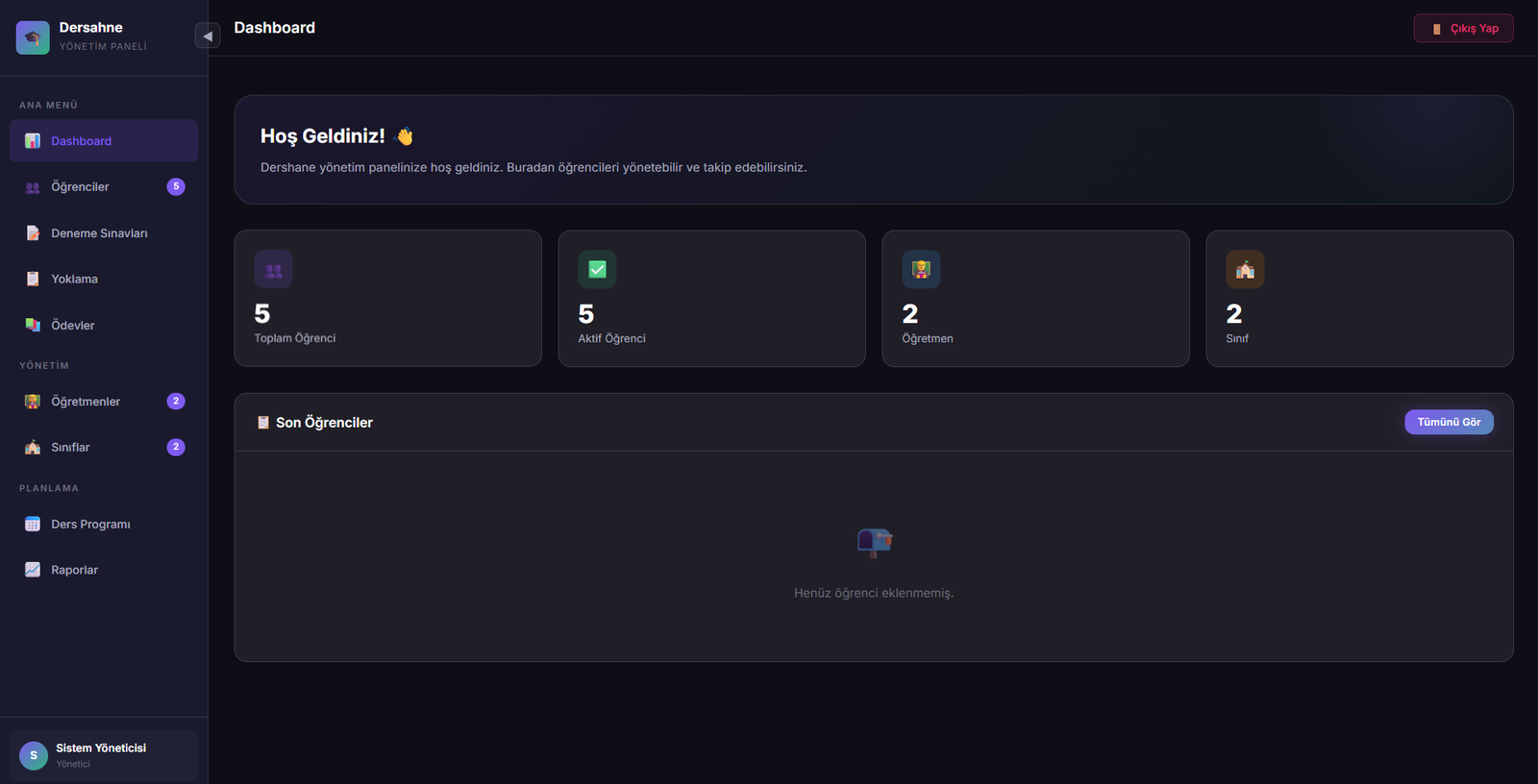This screenshot has height=784, width=1538.
Task: Open the Öğrenciler sidebar page
Action: click(x=81, y=187)
